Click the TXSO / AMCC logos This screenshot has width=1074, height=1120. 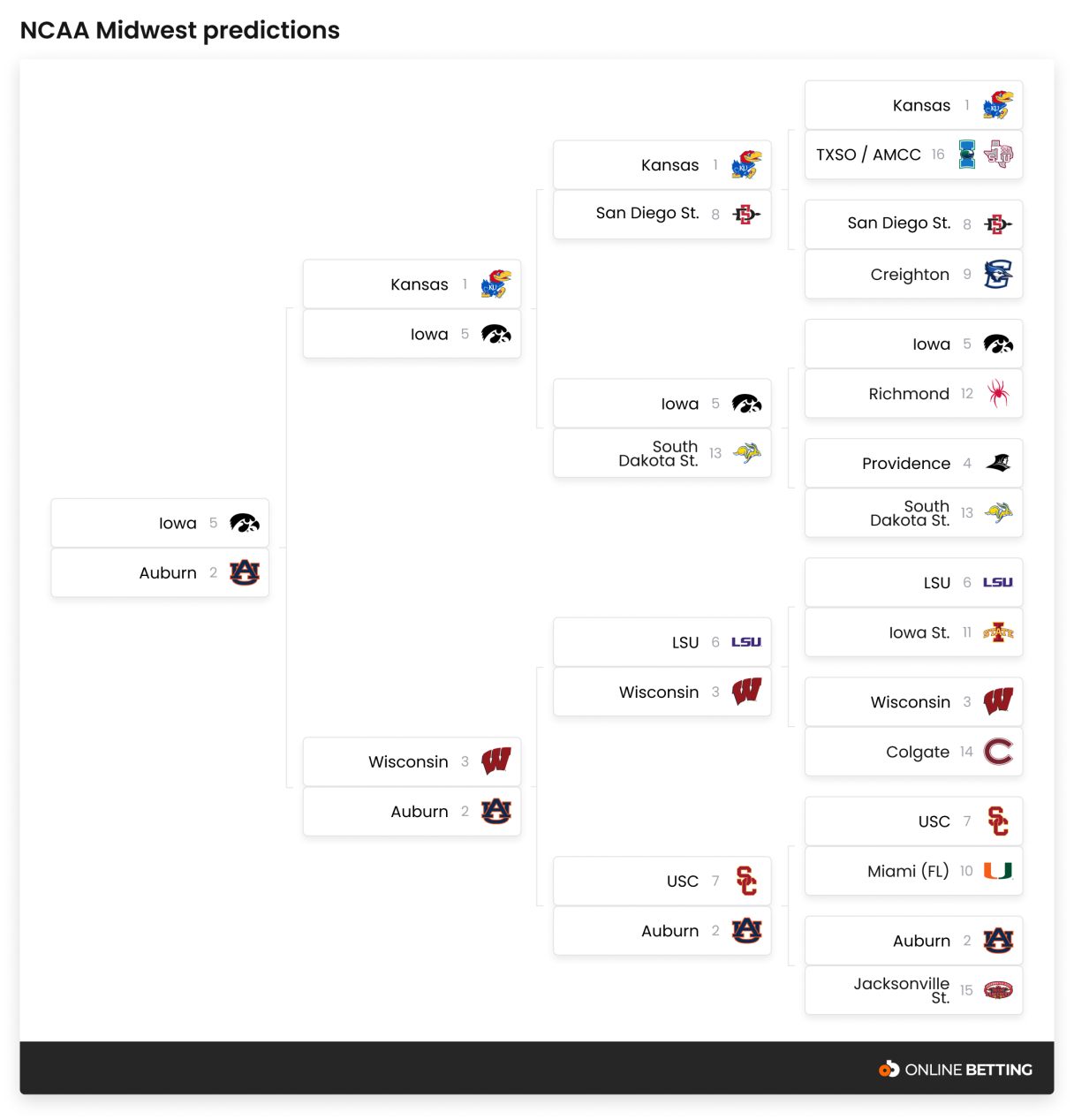[x=986, y=155]
